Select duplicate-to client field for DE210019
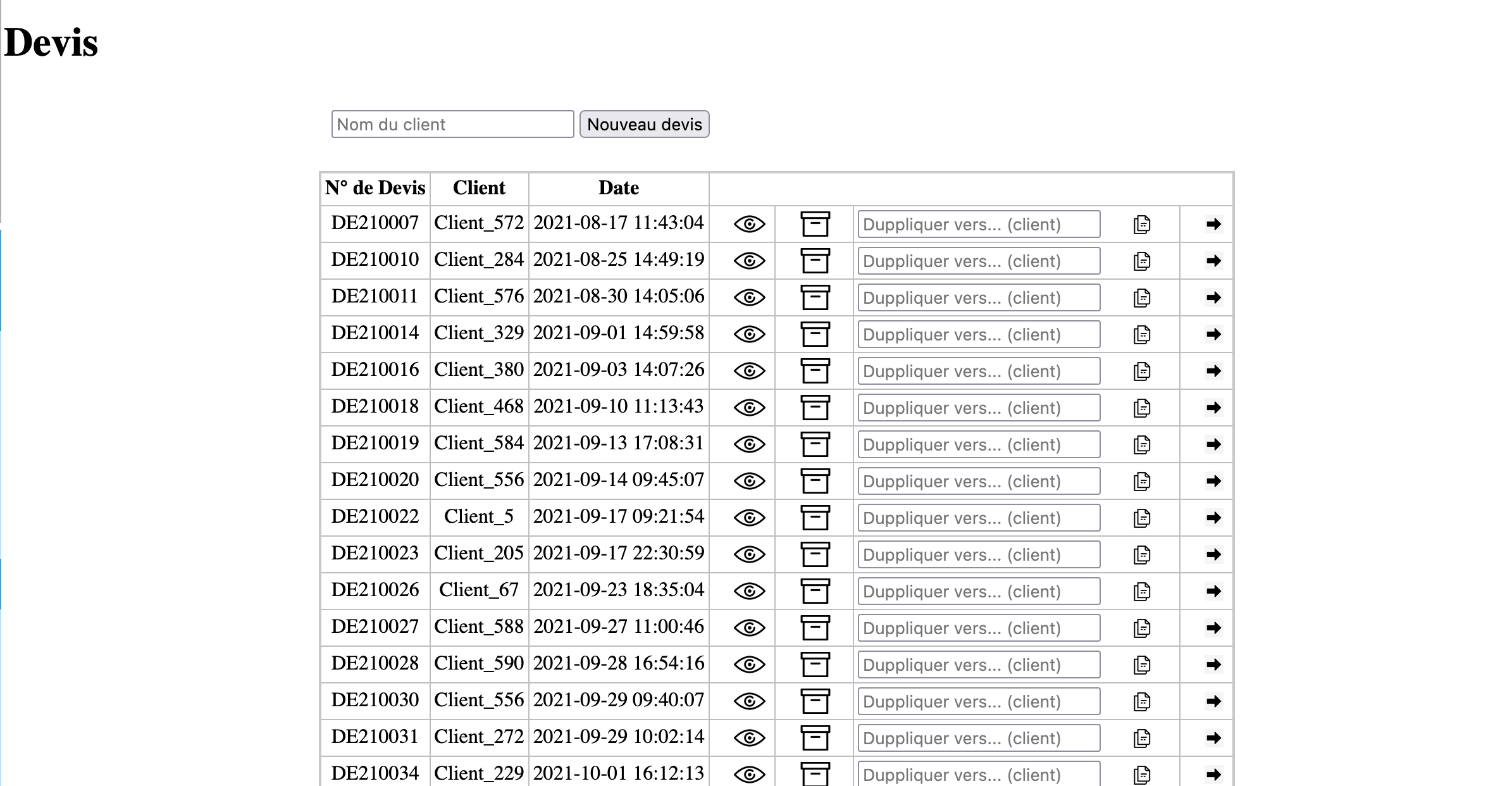This screenshot has width=1512, height=786. point(978,444)
